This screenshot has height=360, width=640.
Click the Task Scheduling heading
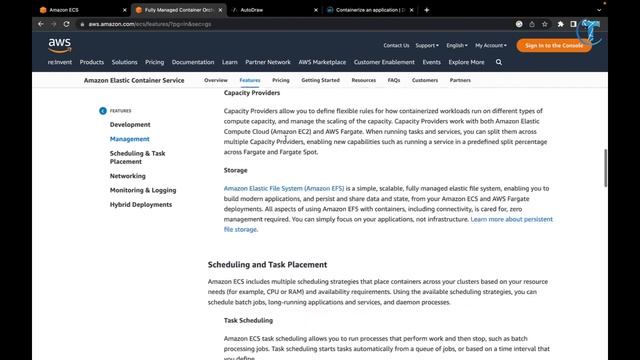[x=248, y=320]
